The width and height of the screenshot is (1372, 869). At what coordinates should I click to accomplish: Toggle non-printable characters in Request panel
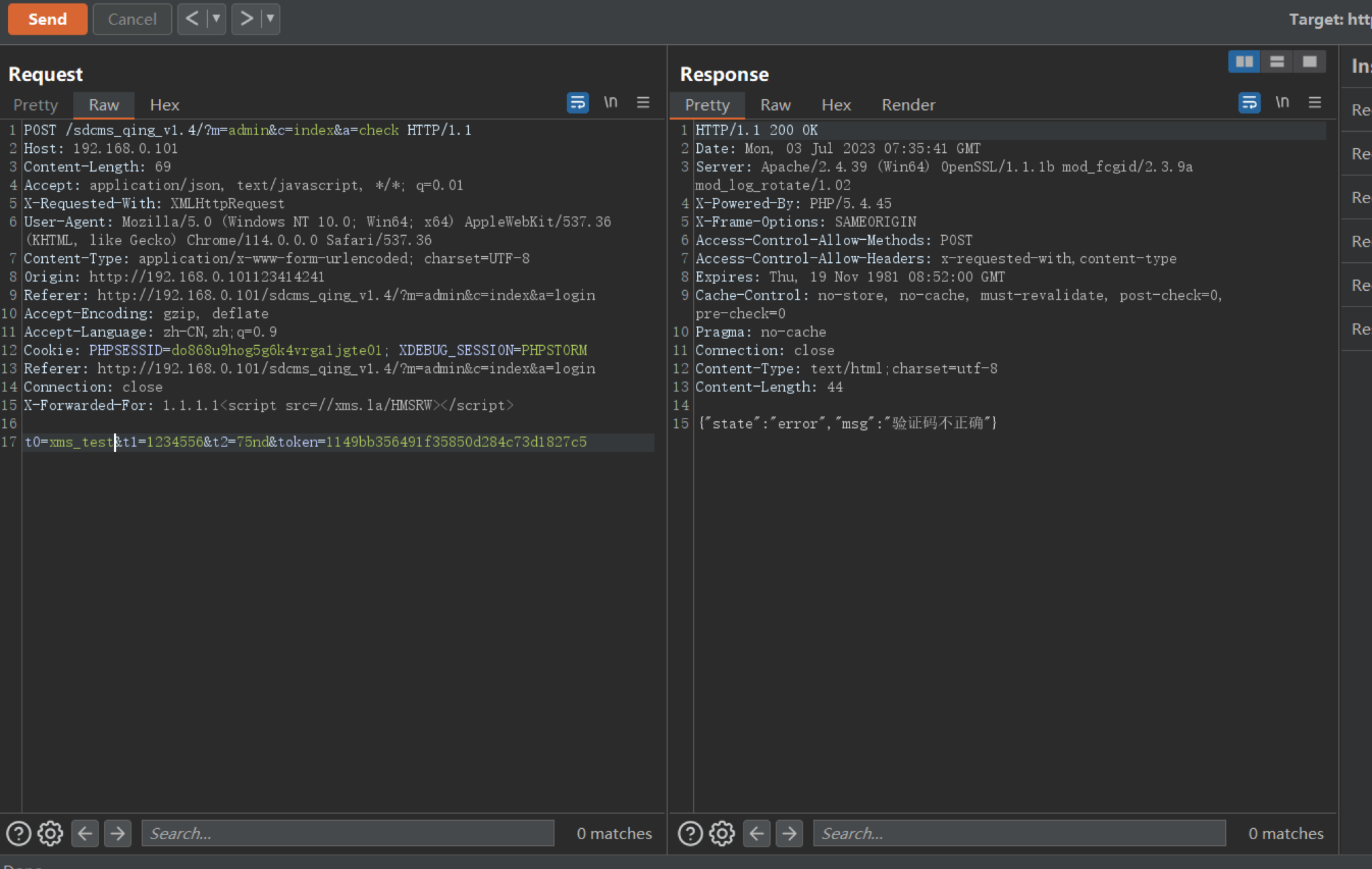click(x=610, y=103)
